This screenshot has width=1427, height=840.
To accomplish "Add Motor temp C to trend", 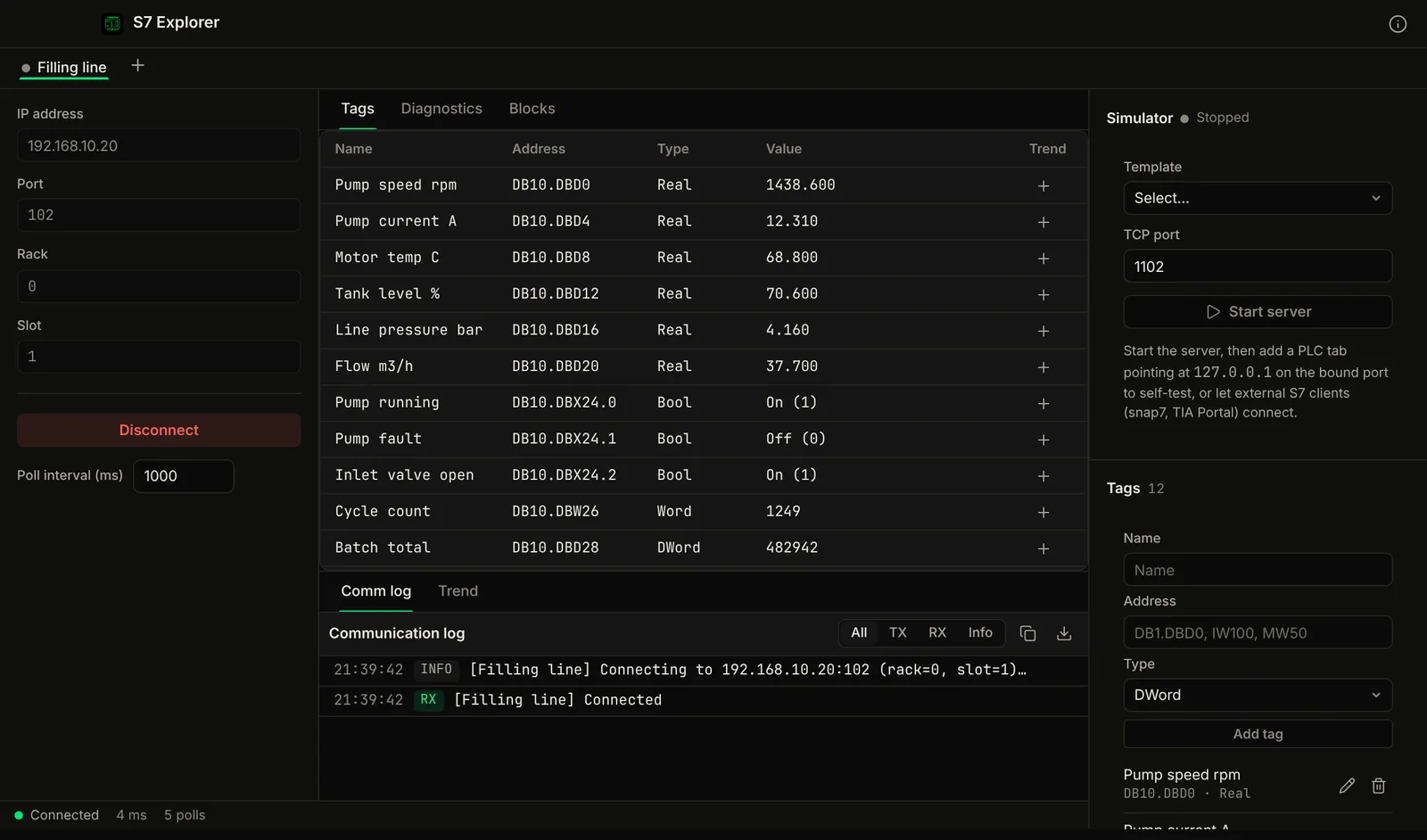I will click(x=1043, y=259).
